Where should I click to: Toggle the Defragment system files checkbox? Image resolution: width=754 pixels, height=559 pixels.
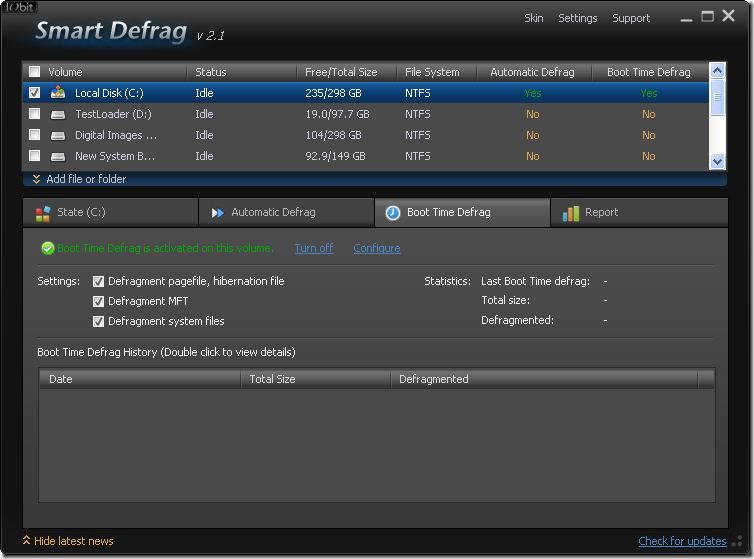coord(98,321)
